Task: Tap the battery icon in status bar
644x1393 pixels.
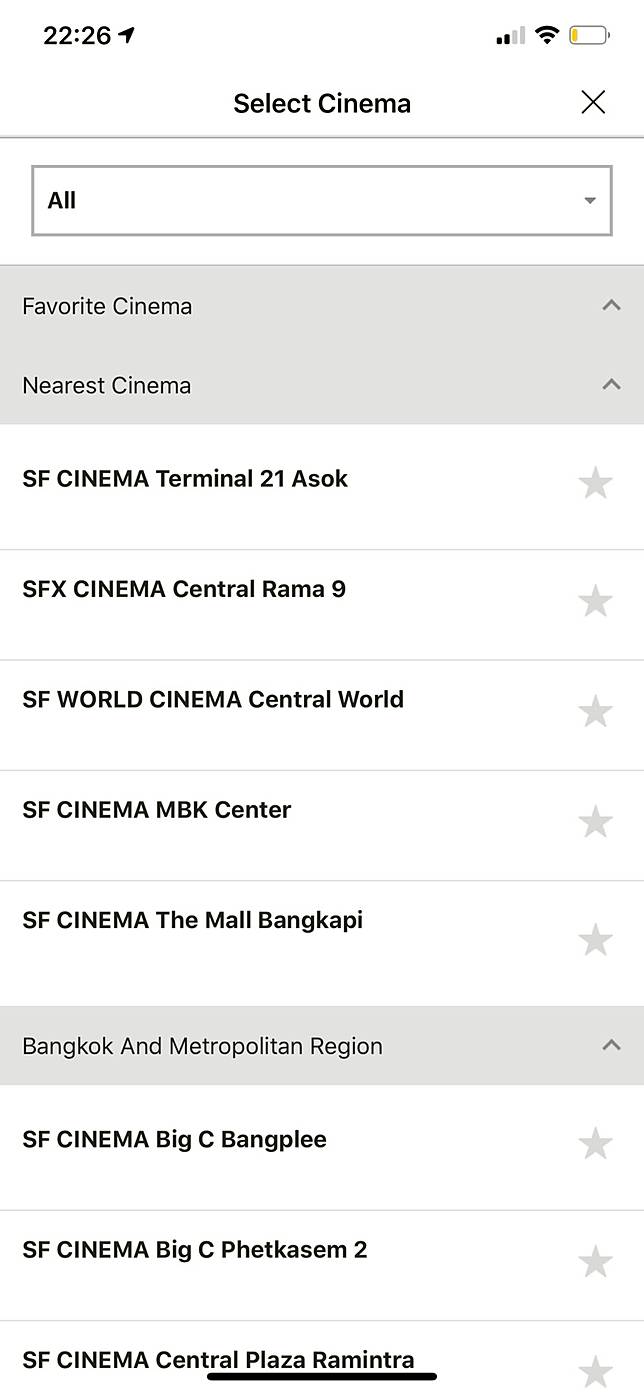Action: [x=588, y=36]
